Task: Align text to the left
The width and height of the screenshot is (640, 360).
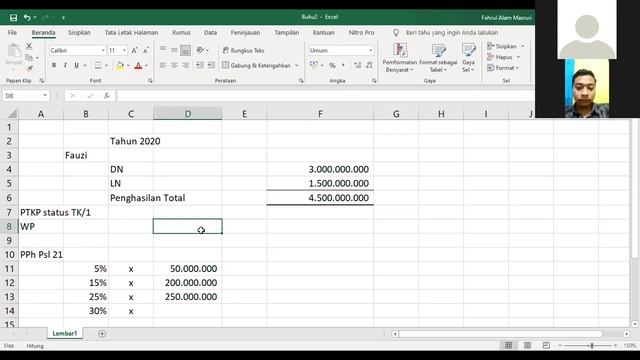Action: 163,65
